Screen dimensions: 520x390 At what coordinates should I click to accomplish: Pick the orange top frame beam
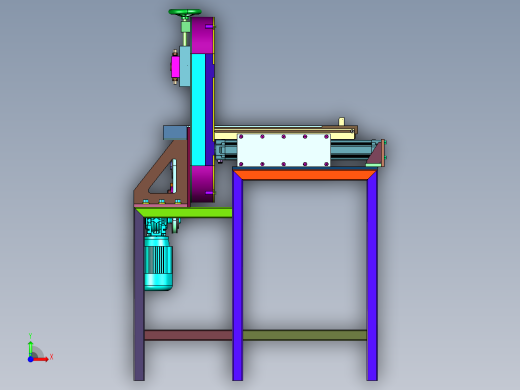[305, 175]
